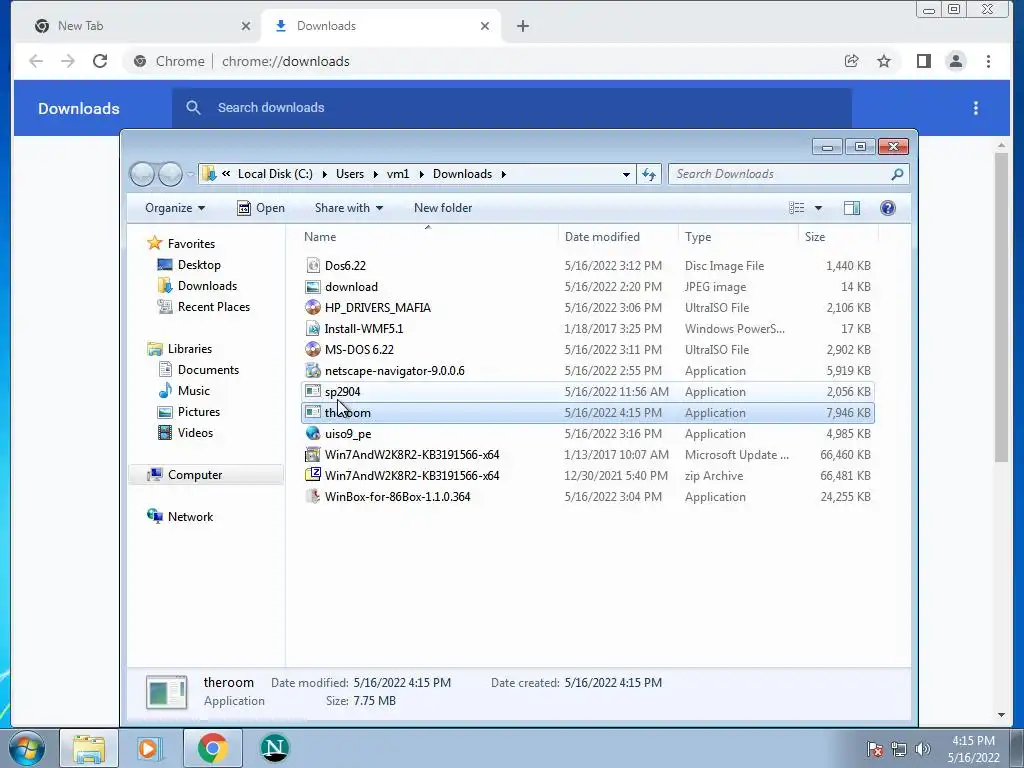Switch to the New Tab tab

pos(139,26)
